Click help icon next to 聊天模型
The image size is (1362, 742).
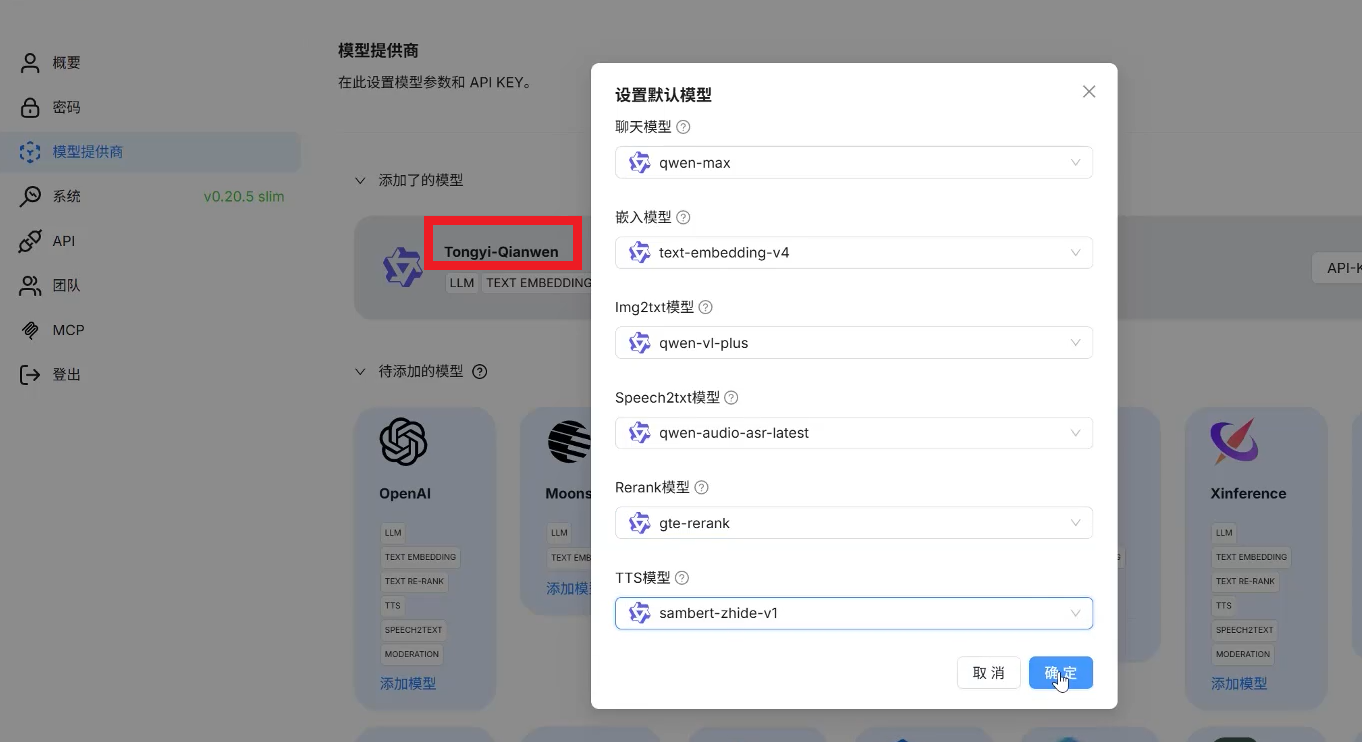tap(684, 127)
